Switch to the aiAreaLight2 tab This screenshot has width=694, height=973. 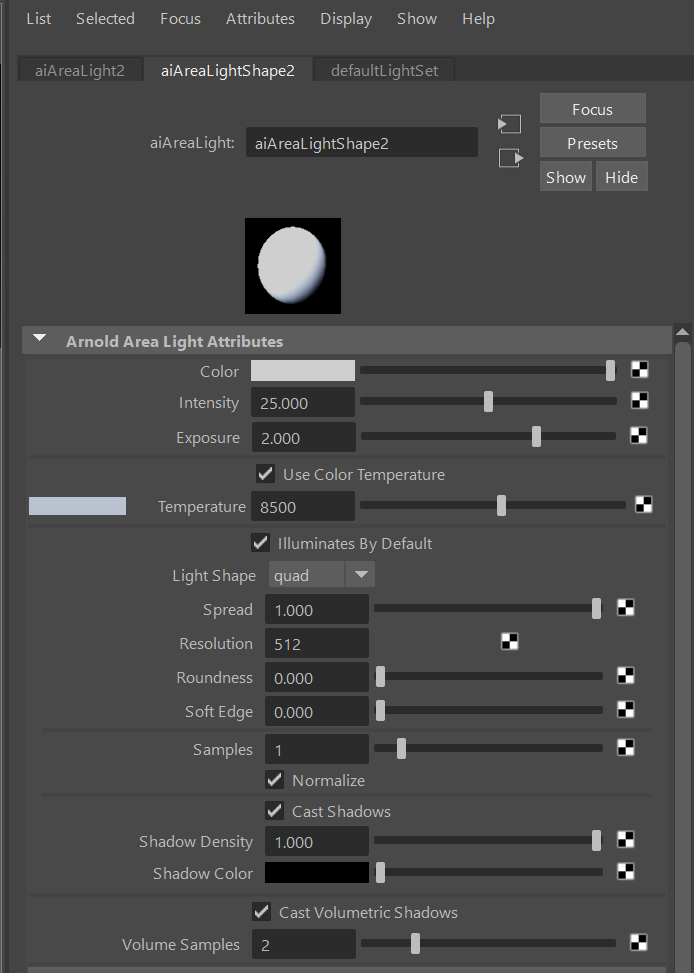pos(80,70)
